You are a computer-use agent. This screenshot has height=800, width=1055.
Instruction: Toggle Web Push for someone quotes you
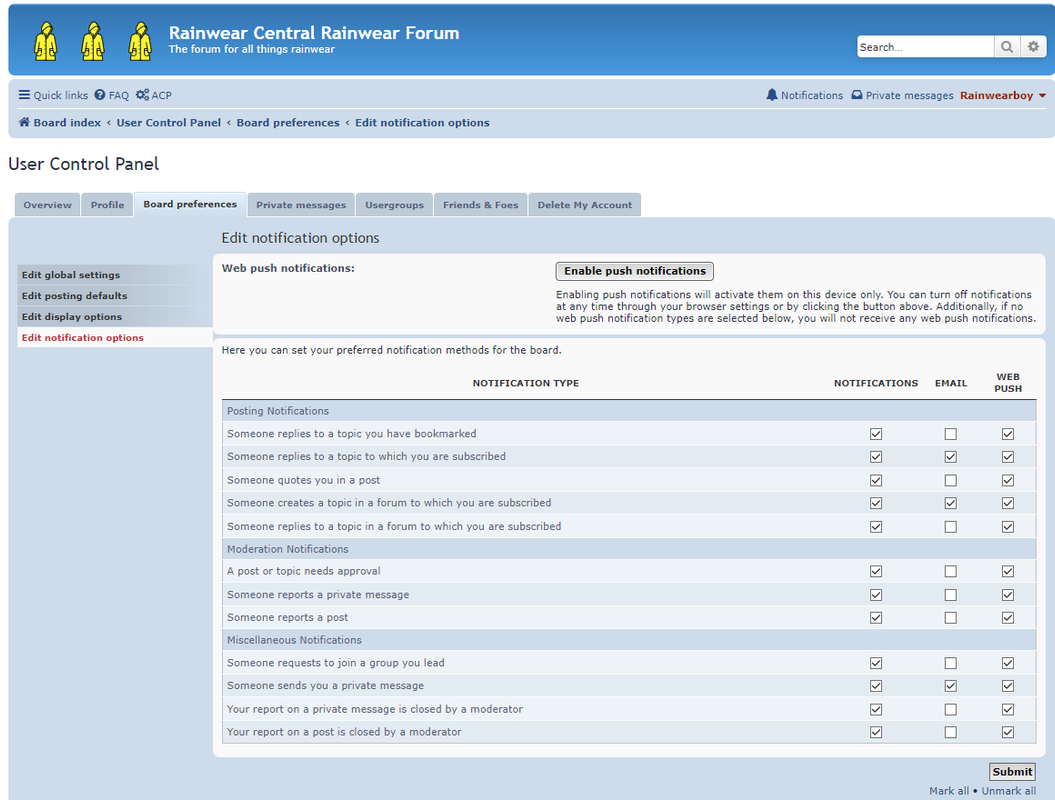(x=1007, y=480)
